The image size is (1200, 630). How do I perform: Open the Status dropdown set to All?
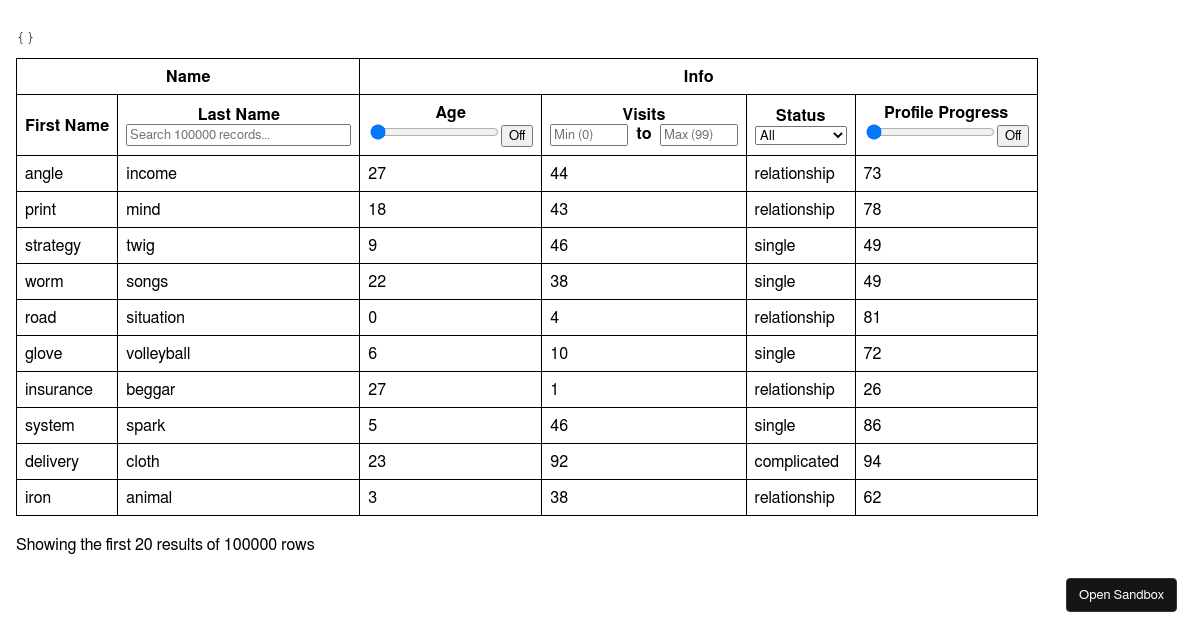pos(801,135)
